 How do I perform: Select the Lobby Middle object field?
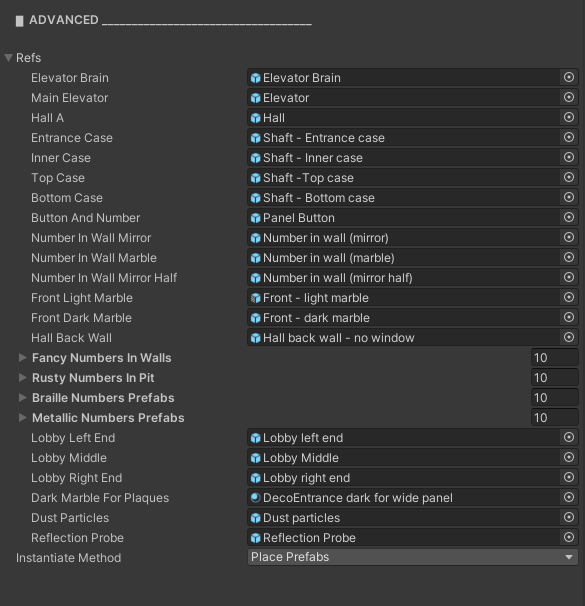403,458
